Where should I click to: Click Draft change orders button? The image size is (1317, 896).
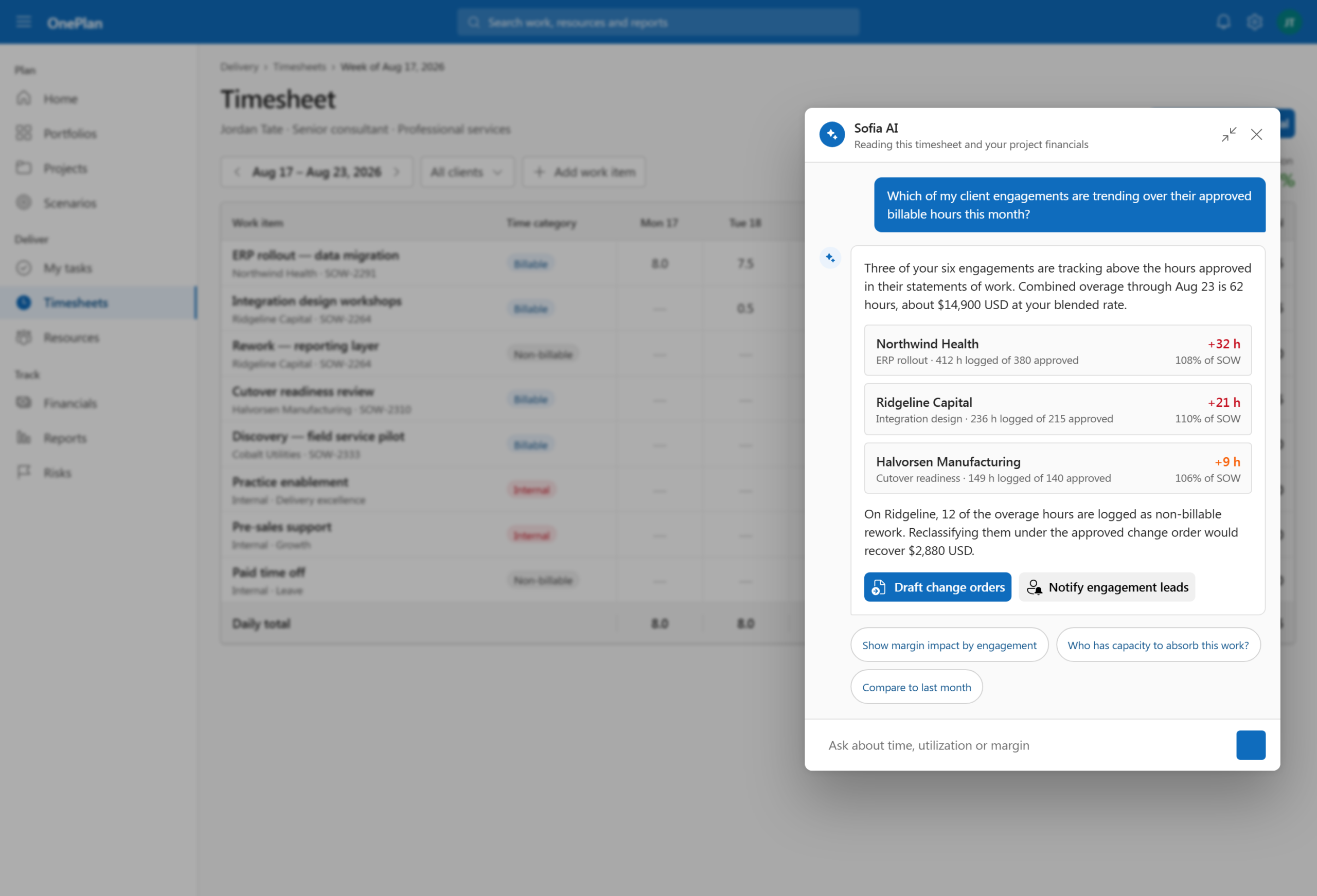coord(937,587)
